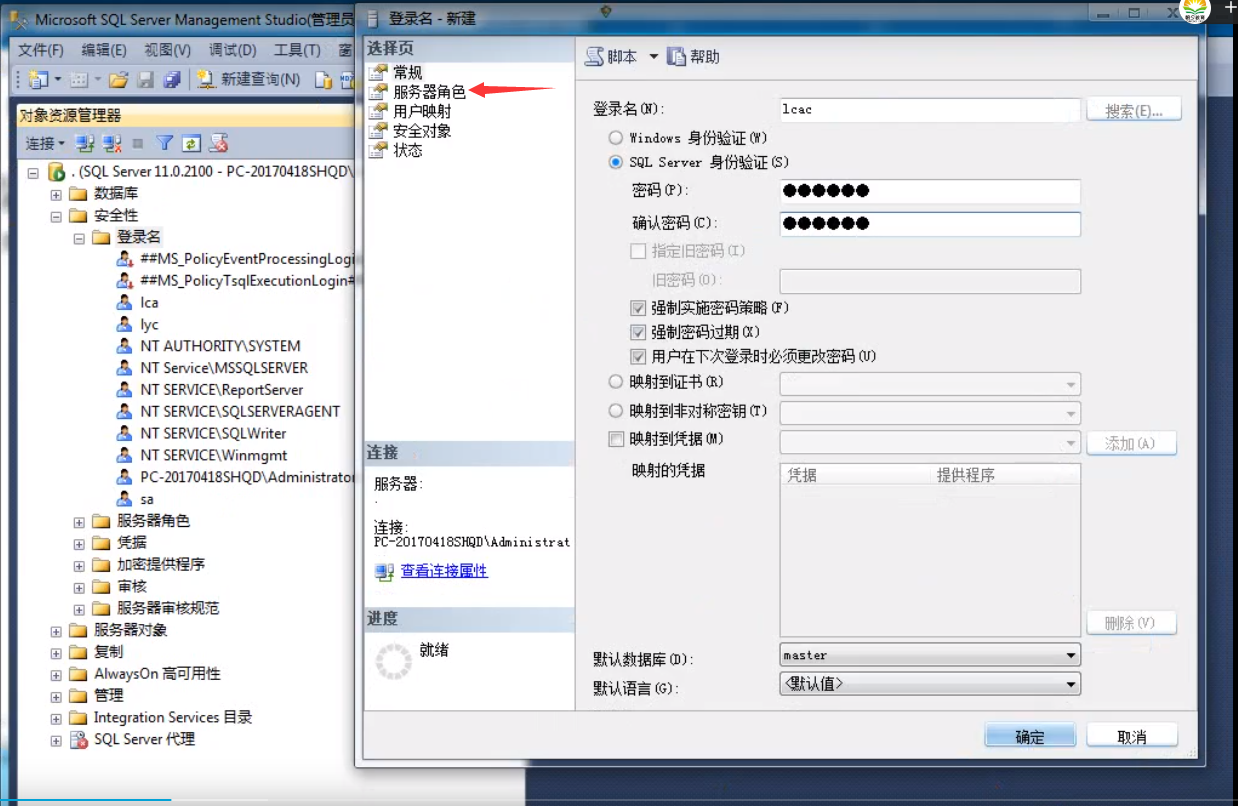
Task: Toggle 强制密码过期 checkbox
Action: point(638,332)
